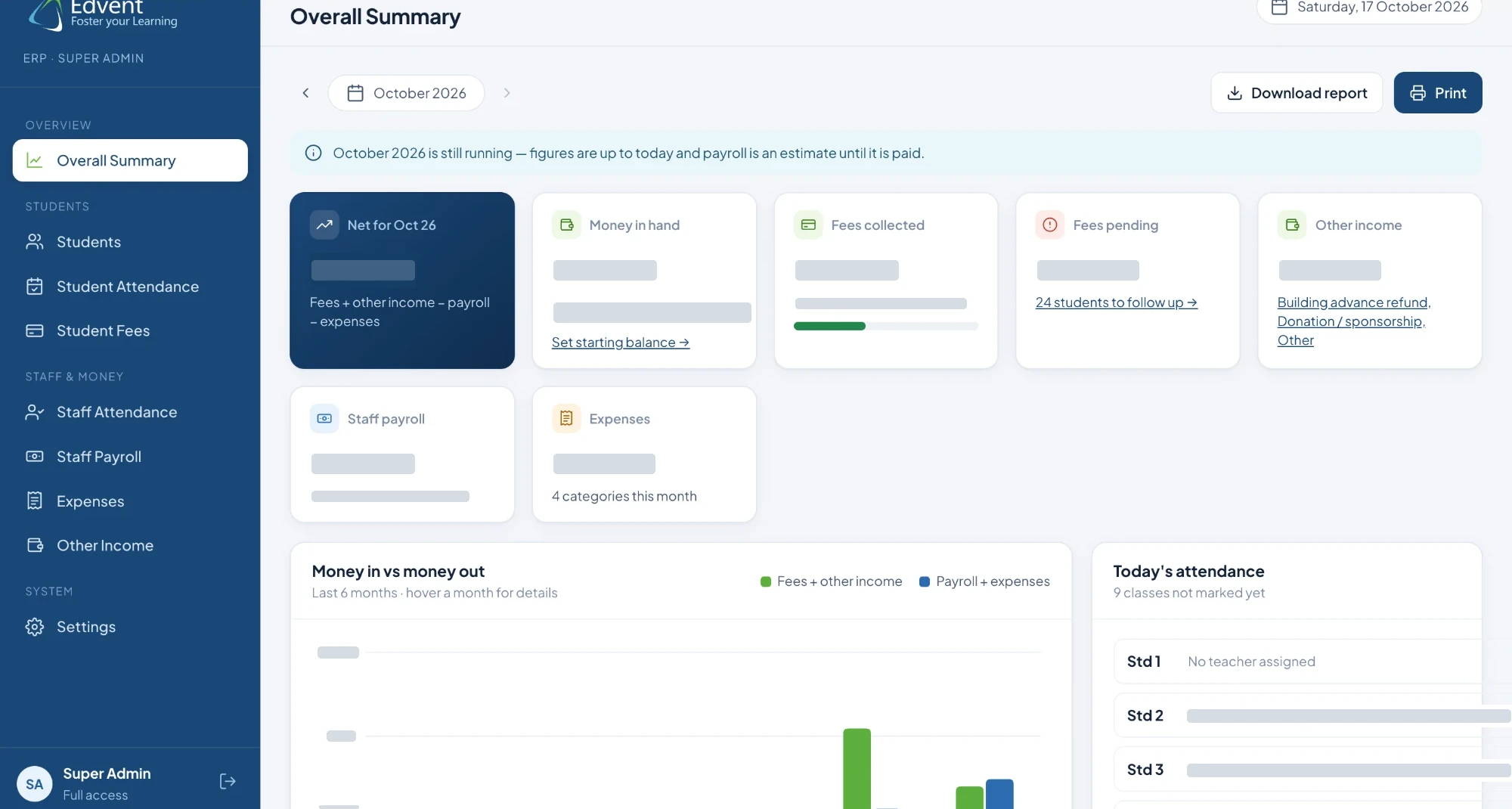Click blue Payroll + expenses legend swatch
The image size is (1512, 809).
tap(924, 581)
